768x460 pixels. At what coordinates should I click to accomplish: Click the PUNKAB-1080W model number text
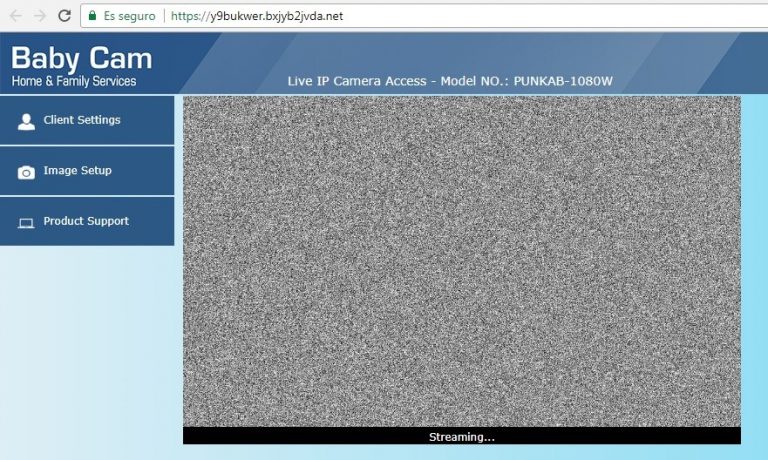(x=562, y=81)
